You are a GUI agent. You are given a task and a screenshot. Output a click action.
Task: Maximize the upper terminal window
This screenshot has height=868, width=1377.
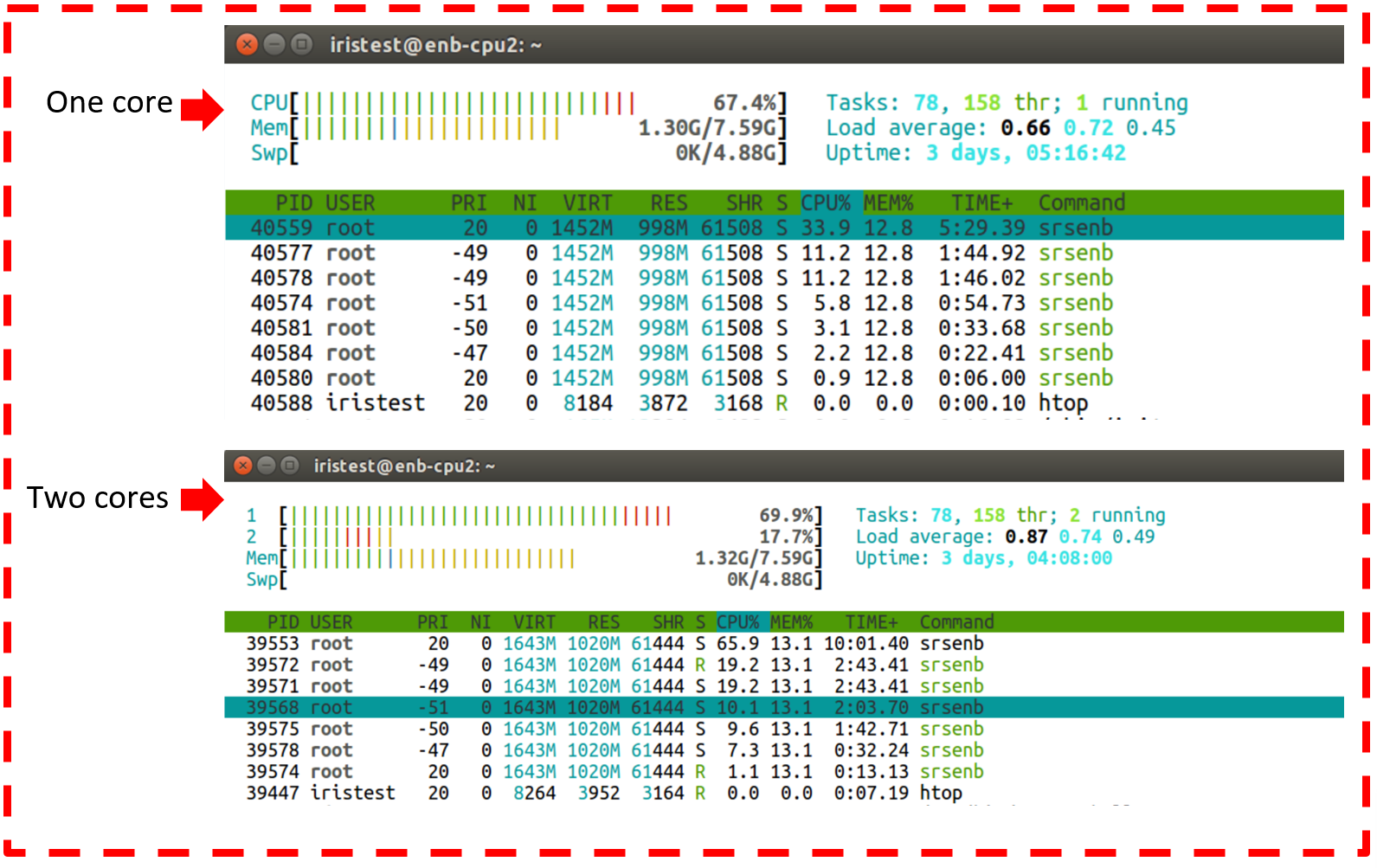301,44
